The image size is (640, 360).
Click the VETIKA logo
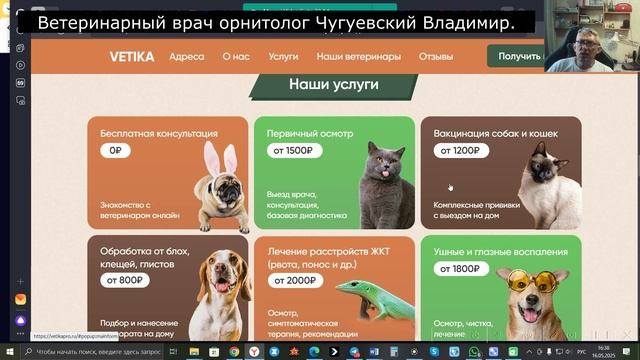tap(132, 57)
